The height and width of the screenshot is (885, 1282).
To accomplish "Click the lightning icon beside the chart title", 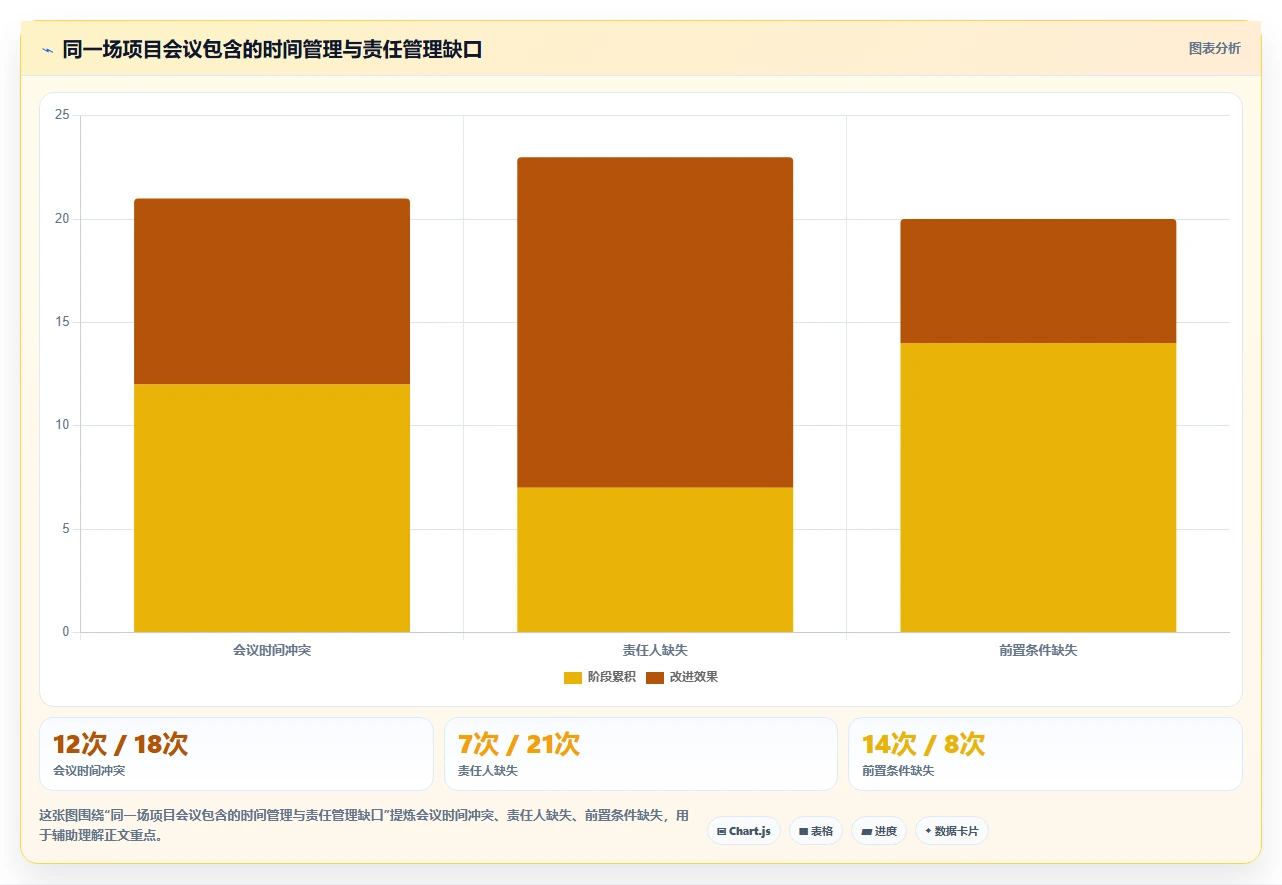I will click(x=47, y=50).
